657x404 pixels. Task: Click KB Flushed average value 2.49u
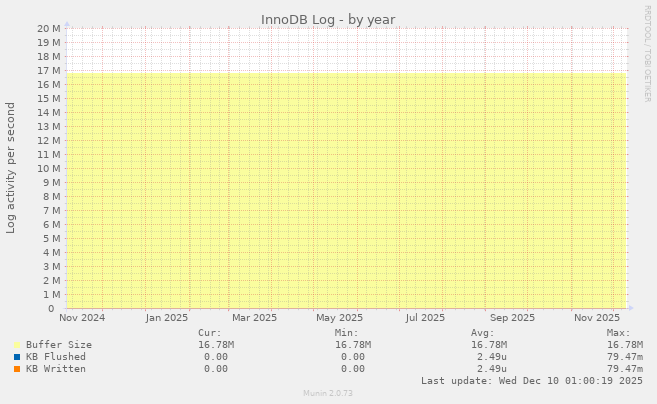(x=491, y=357)
